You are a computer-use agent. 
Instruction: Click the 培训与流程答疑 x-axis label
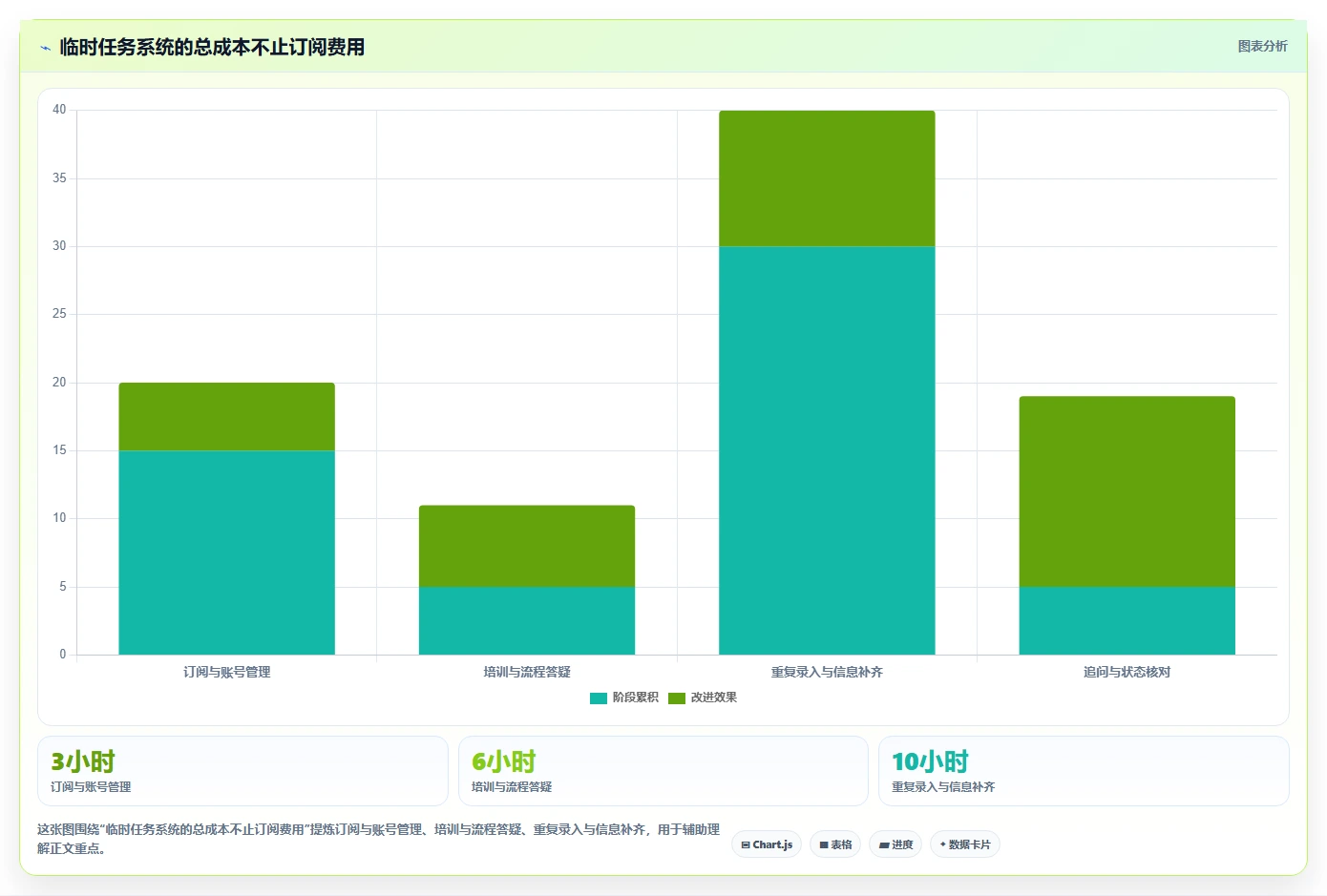527,672
